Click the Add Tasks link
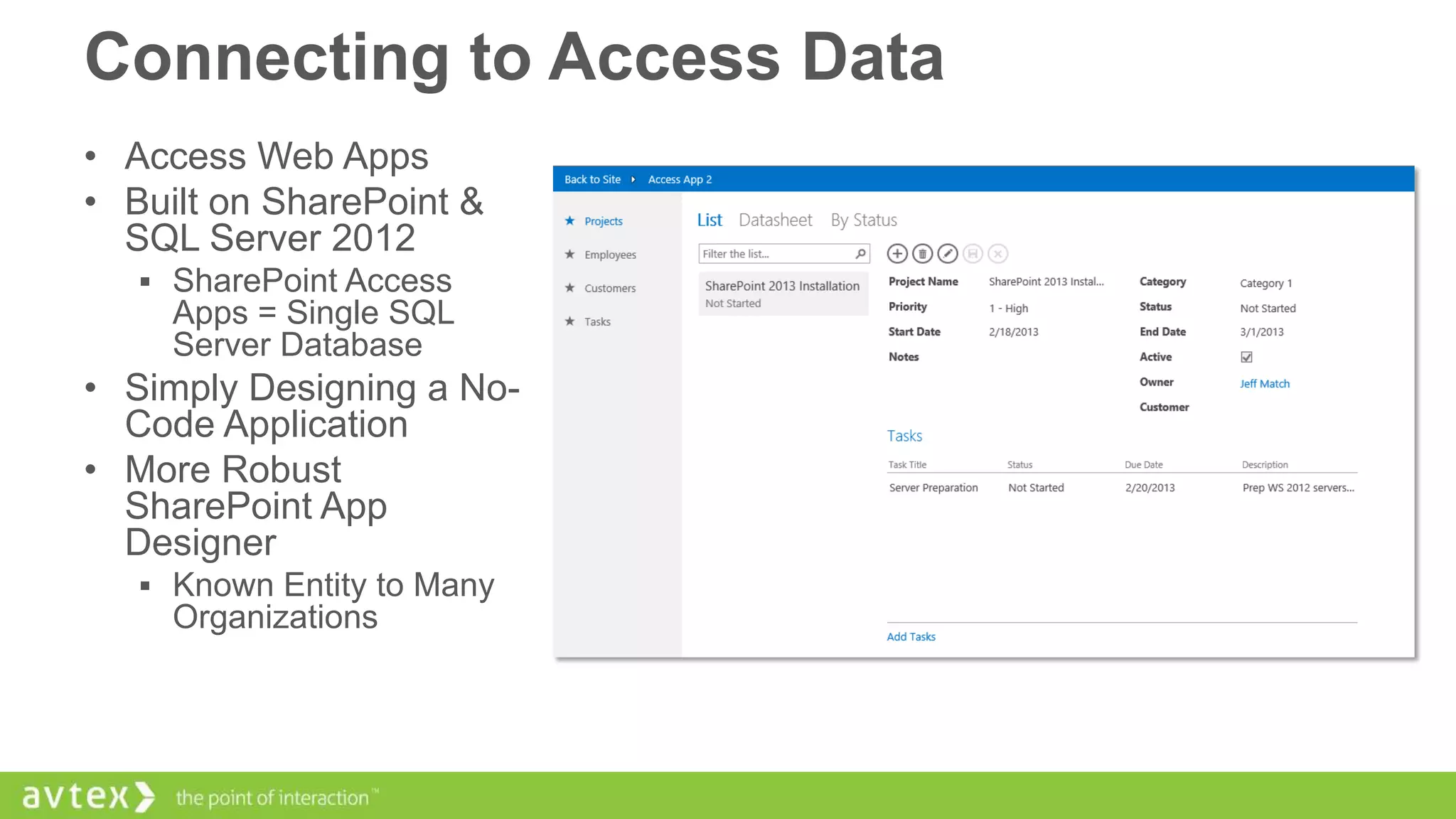This screenshot has width=1456, height=819. tap(911, 636)
